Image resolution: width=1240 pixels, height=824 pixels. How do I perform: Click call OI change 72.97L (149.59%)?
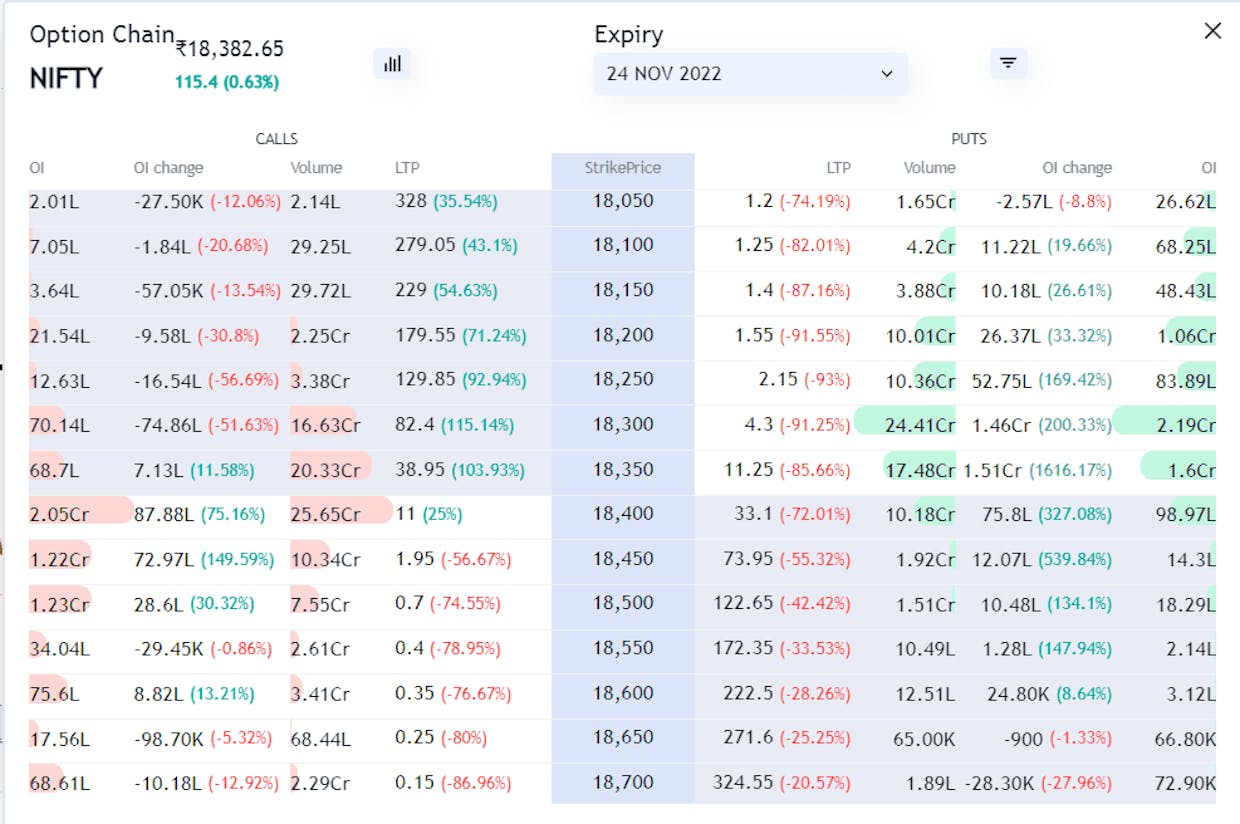(x=204, y=559)
